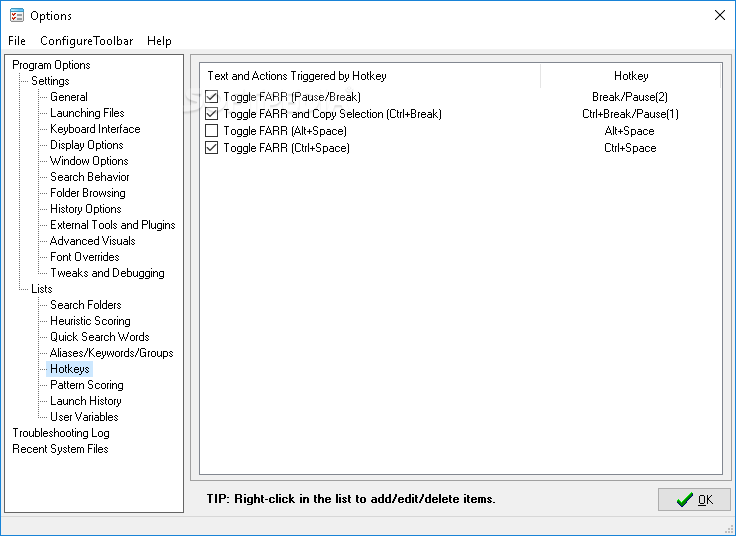Select the Toggle FARR (Pause/Break) row text
This screenshot has height=536, width=736.
tap(292, 97)
